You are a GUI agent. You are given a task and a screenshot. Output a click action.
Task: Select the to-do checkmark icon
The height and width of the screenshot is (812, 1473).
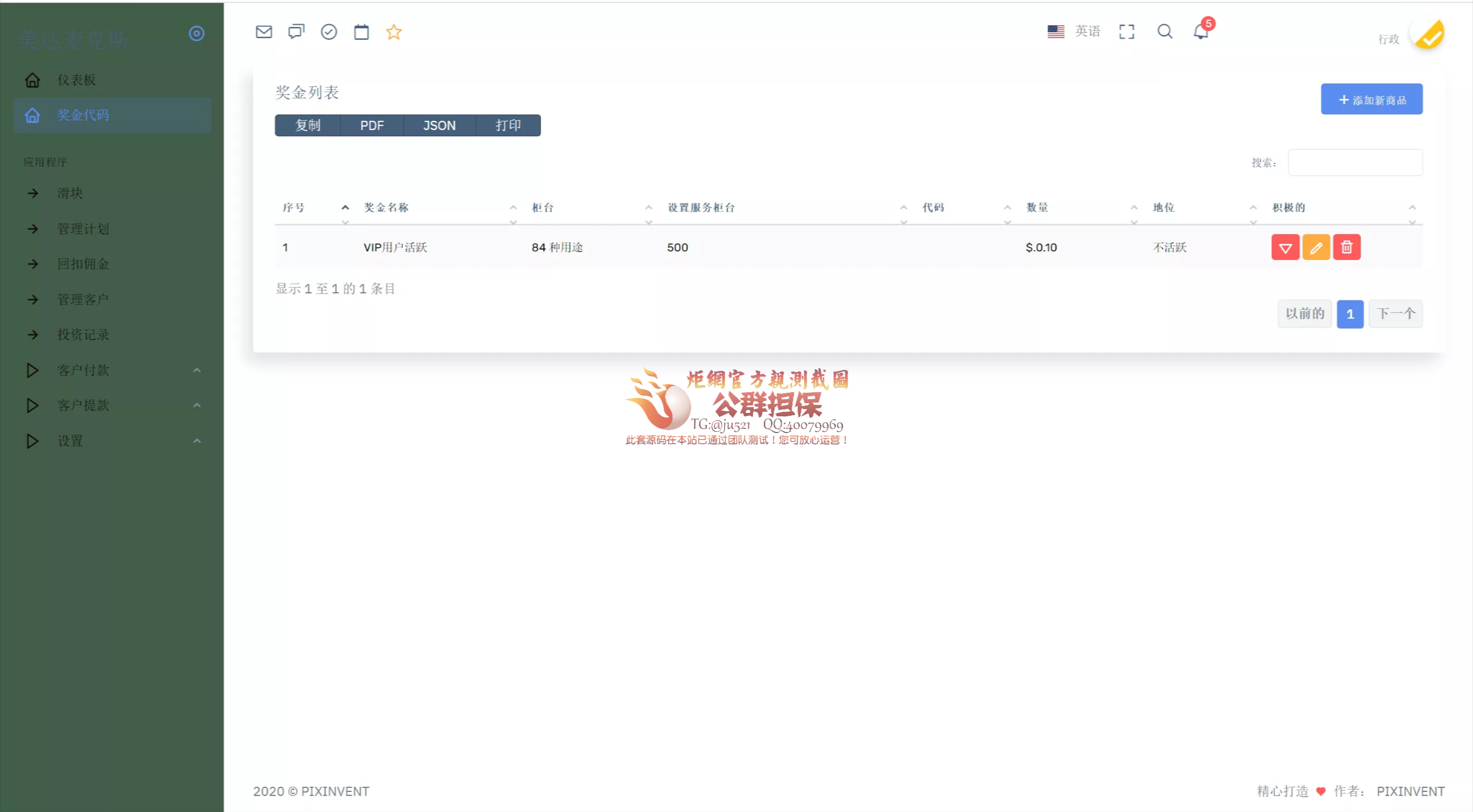pyautogui.click(x=329, y=32)
